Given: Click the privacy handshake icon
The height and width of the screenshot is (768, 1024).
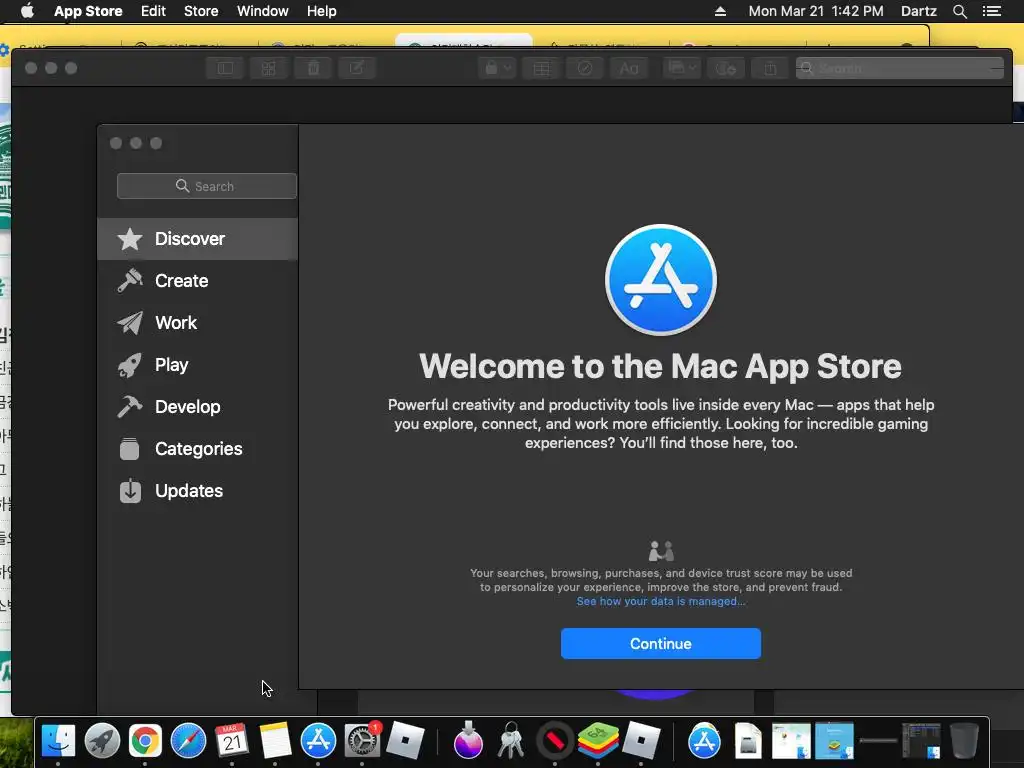Looking at the screenshot, I should coord(660,551).
